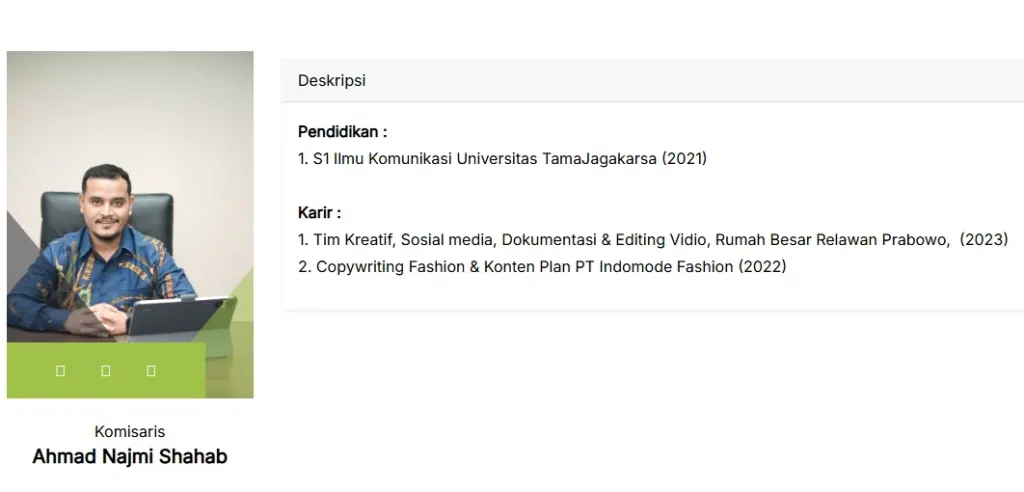Viewport: 1024px width, 492px height.
Task: Click the year (2023) in career list
Action: coord(984,240)
